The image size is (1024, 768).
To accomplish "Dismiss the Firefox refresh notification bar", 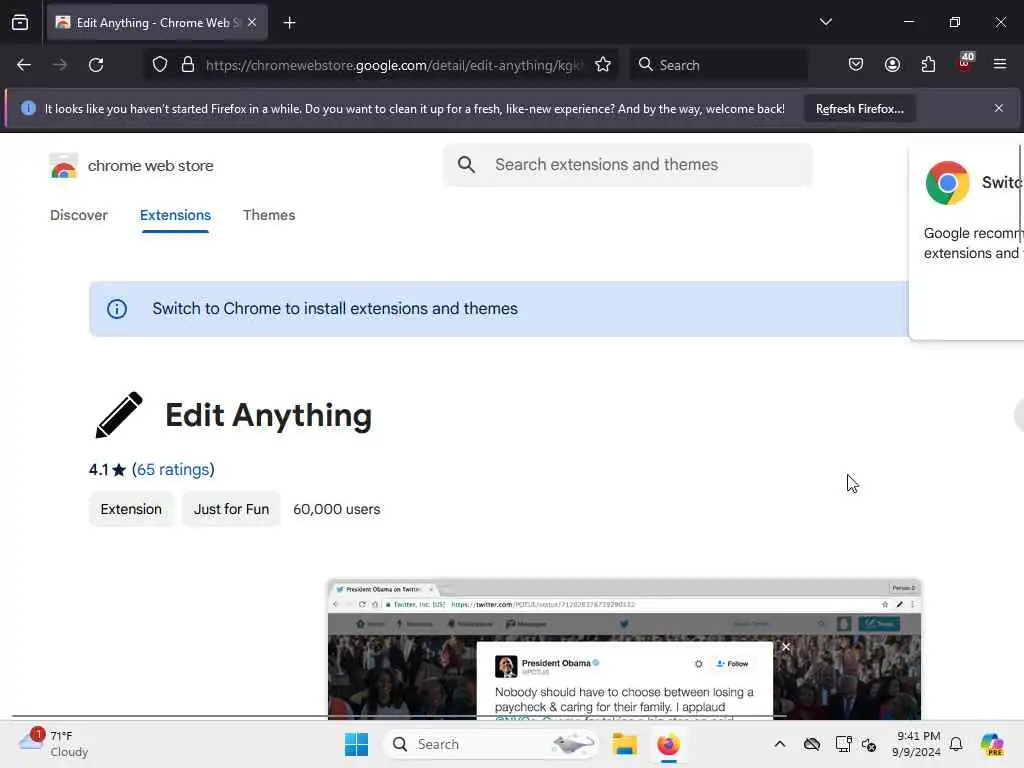I will (x=999, y=108).
